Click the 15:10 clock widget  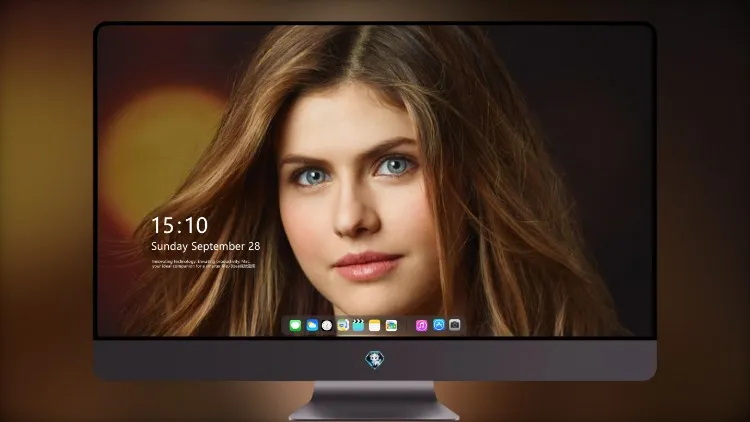coord(179,225)
